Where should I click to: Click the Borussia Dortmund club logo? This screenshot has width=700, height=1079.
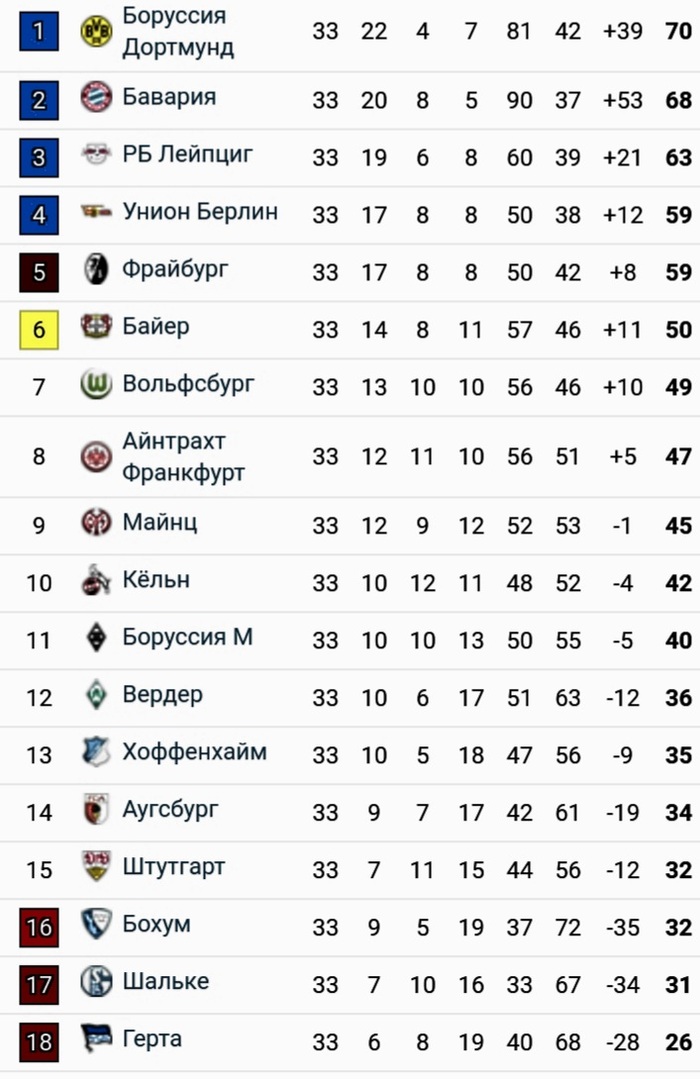tap(96, 31)
